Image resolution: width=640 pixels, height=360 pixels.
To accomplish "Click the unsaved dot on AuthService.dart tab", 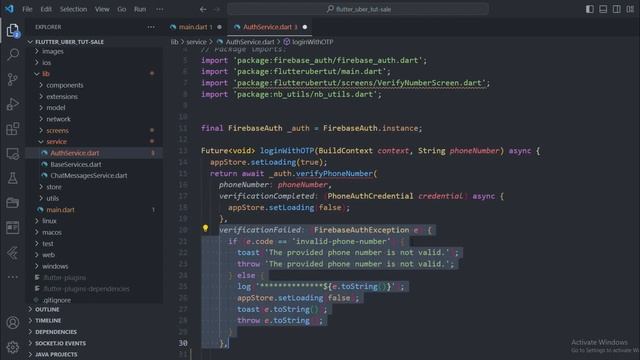I will 304,27.
